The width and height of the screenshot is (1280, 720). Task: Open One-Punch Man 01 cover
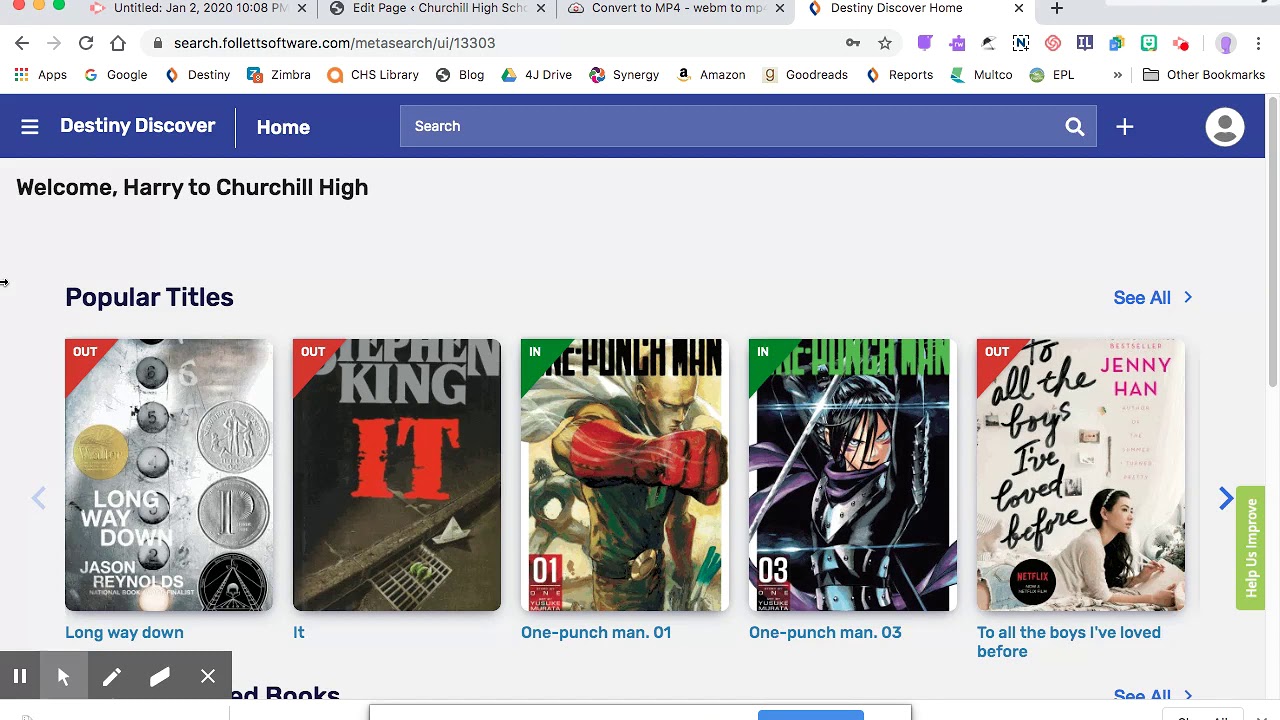pos(625,475)
